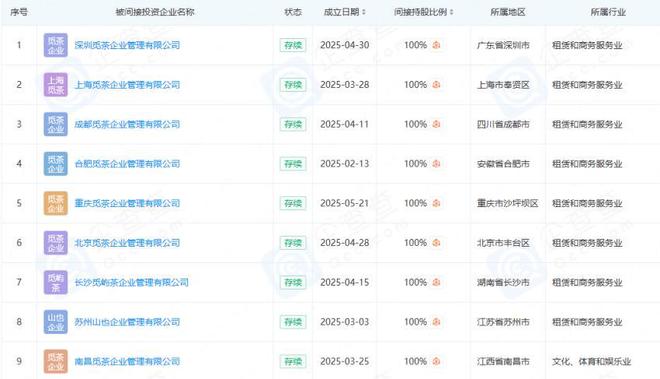Click 存续 status badge in 长沙觅畇茶 row
This screenshot has width=660, height=379.
point(293,282)
